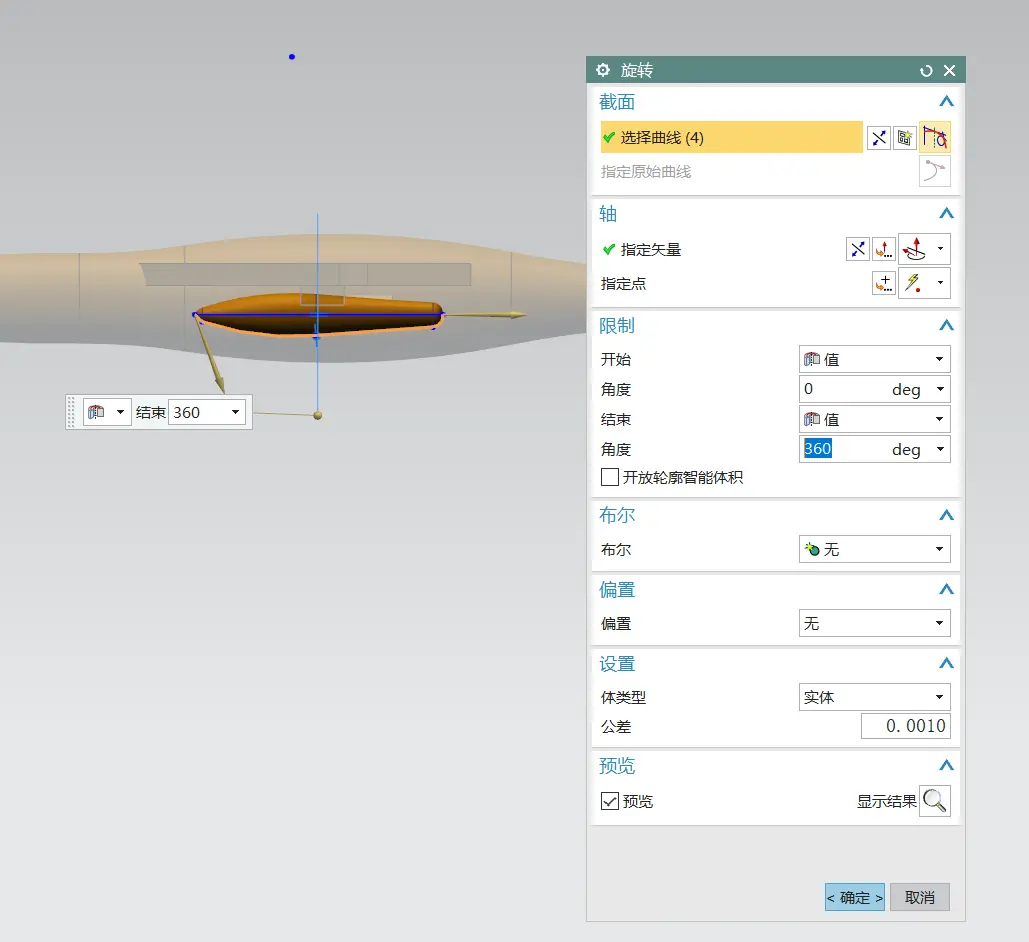The height and width of the screenshot is (942, 1029).
Task: Open the vector dialog icon beside 指定矢量
Action: (884, 249)
